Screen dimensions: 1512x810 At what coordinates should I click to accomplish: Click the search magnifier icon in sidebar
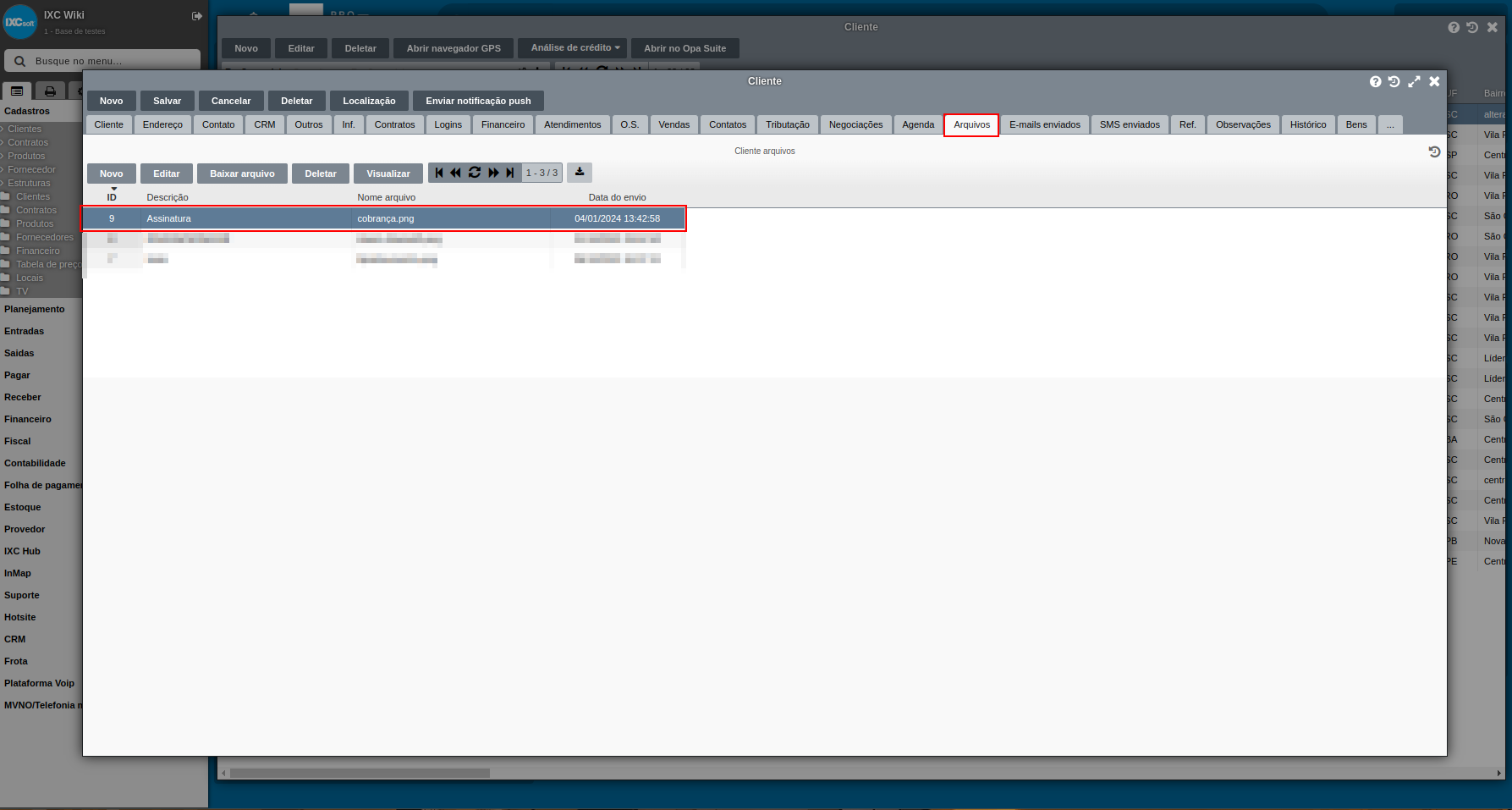pyautogui.click(x=20, y=61)
